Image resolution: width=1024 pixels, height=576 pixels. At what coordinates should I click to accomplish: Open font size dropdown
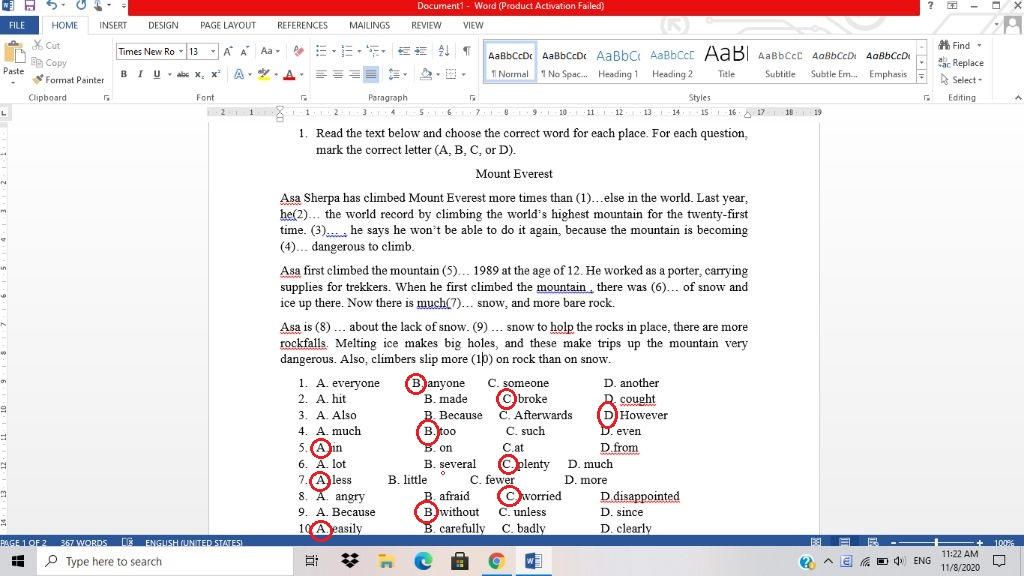point(213,51)
